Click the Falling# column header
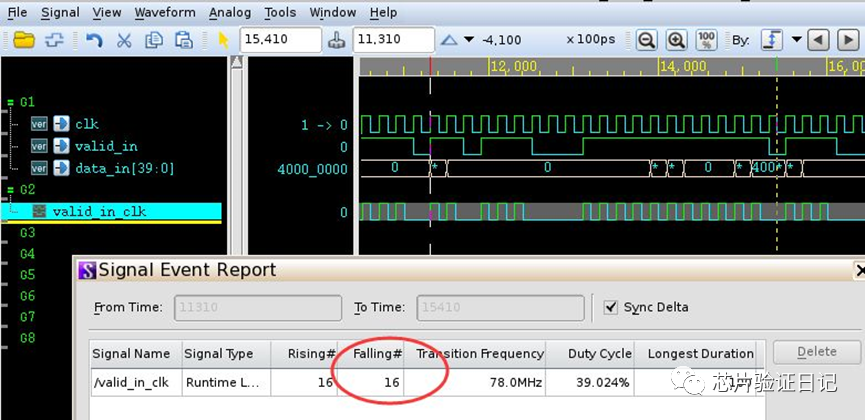Screen dimensions: 865x420 371,354
